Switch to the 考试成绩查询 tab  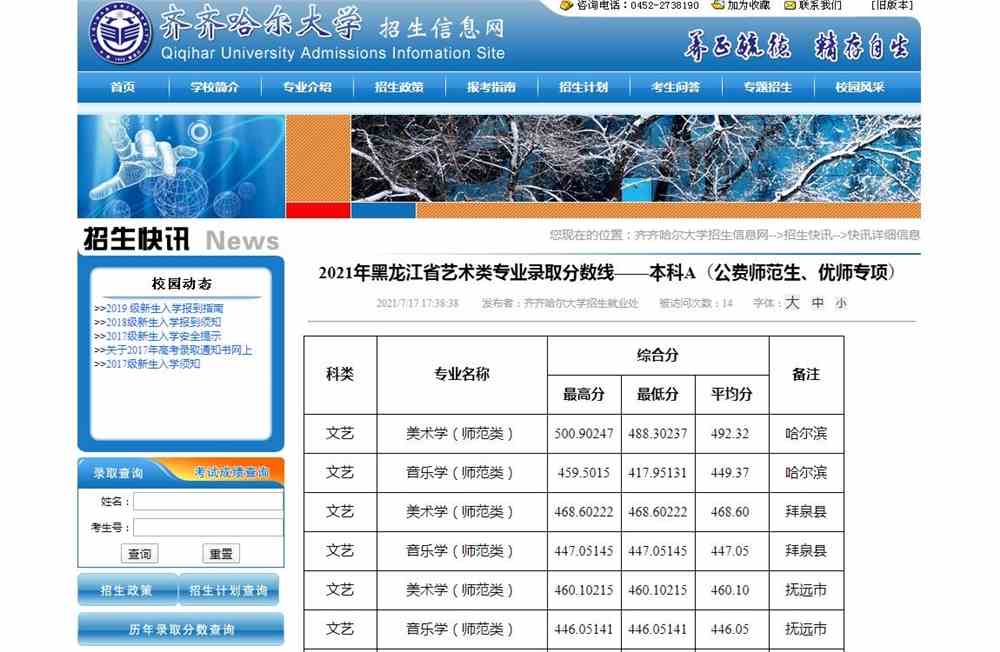[x=232, y=473]
